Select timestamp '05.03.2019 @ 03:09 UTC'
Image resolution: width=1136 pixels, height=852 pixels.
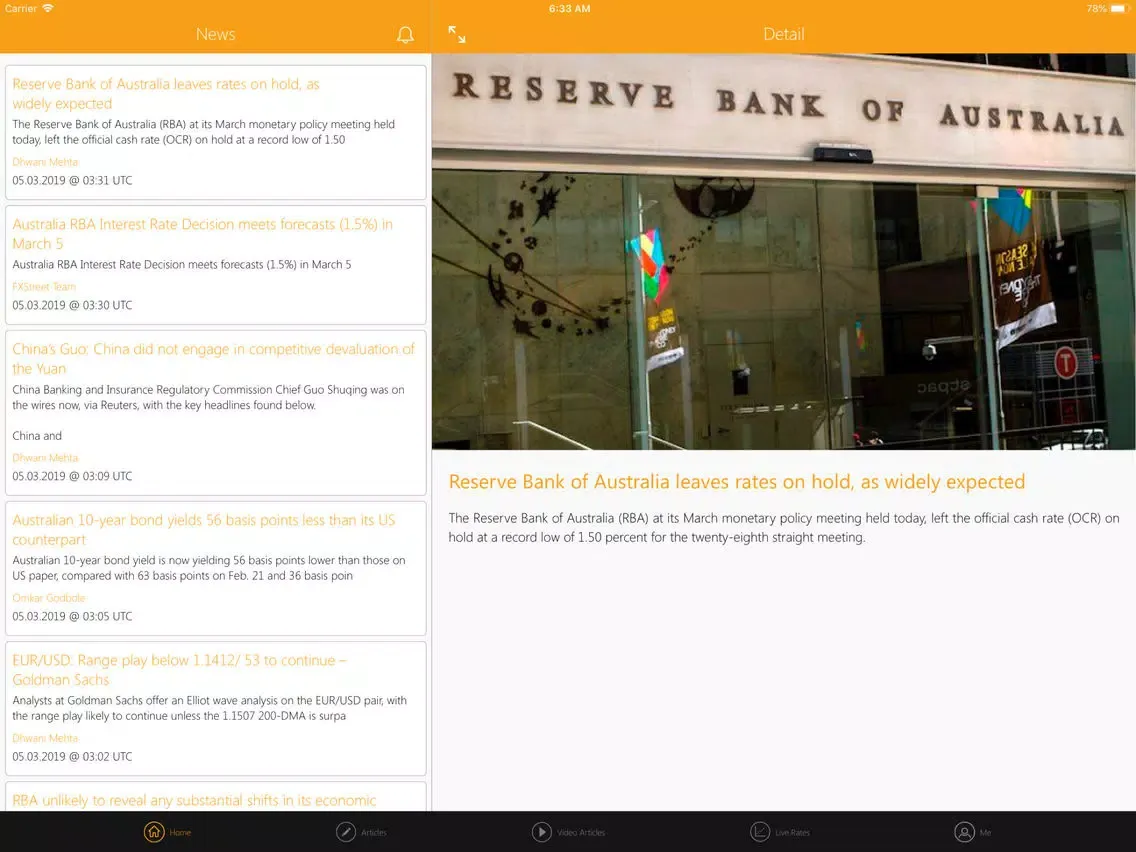72,476
